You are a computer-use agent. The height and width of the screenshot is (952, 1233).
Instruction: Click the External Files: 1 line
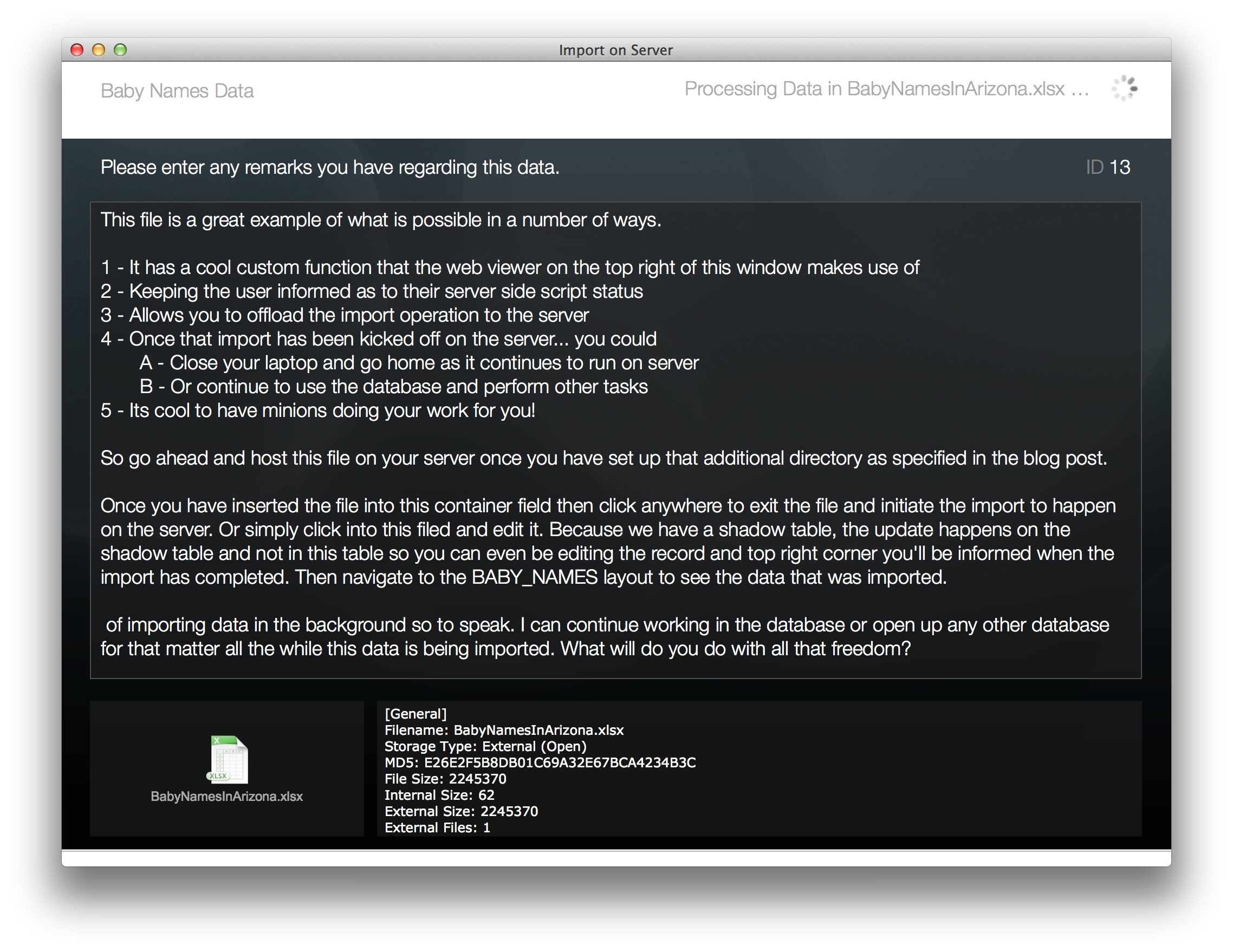[x=437, y=827]
